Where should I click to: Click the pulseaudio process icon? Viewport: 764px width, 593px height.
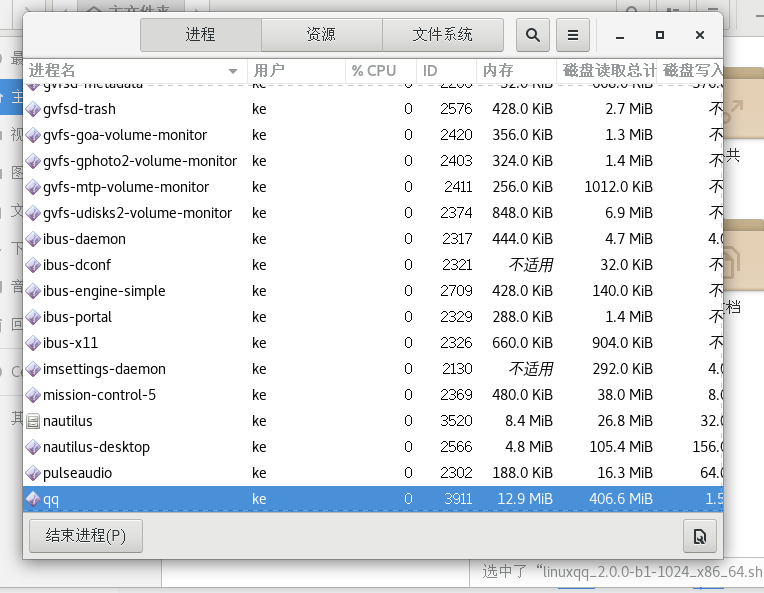pyautogui.click(x=33, y=473)
